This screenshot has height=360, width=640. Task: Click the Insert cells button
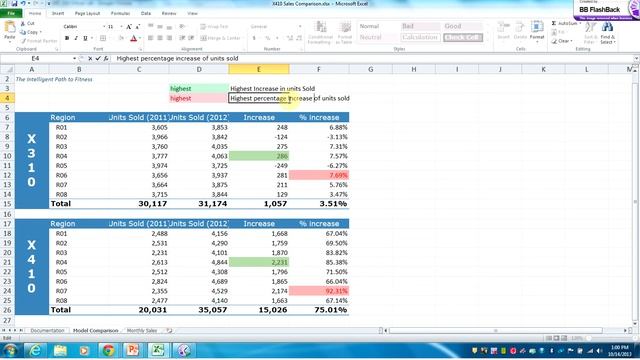503,31
